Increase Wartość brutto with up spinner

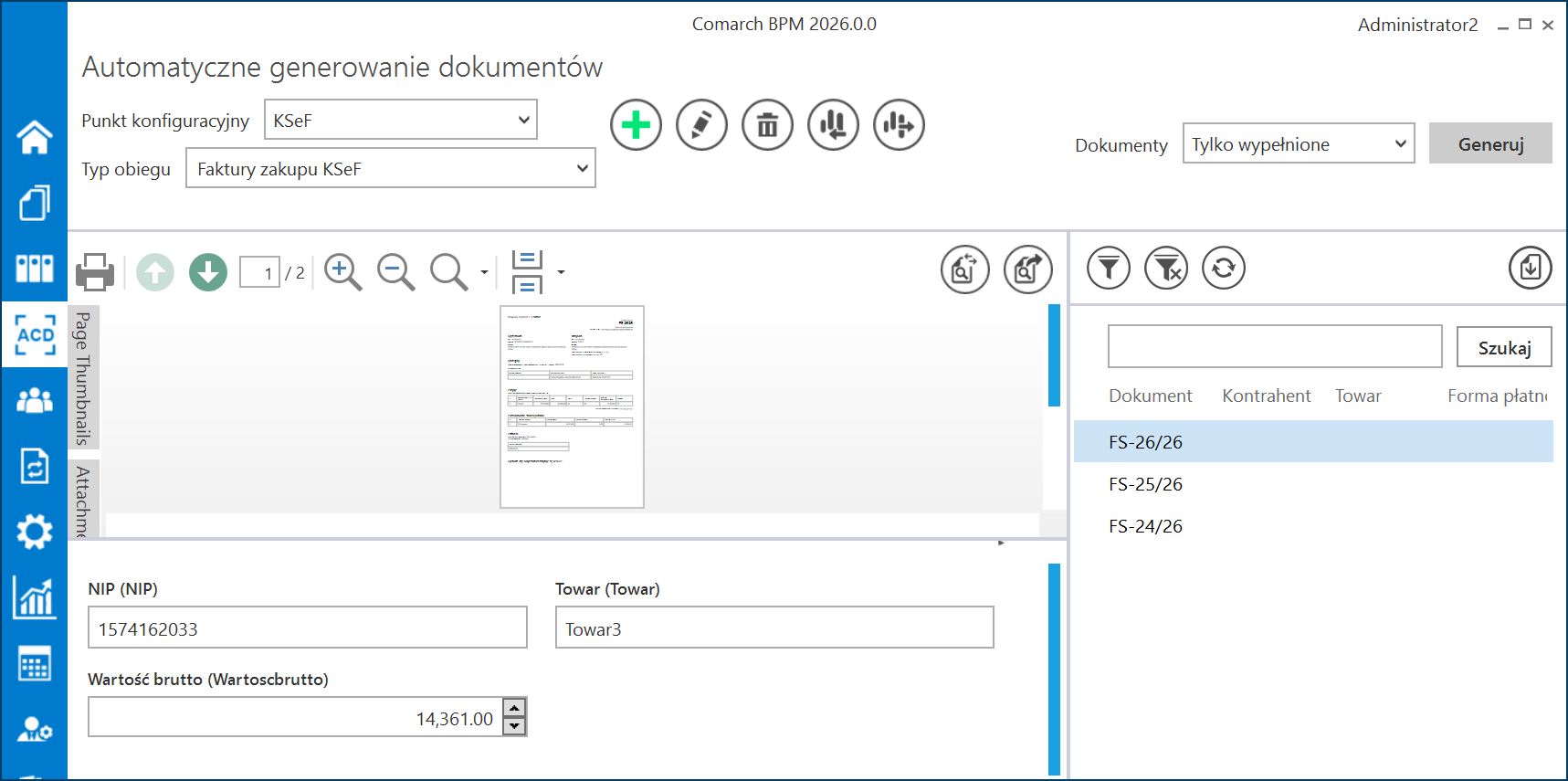tap(515, 708)
